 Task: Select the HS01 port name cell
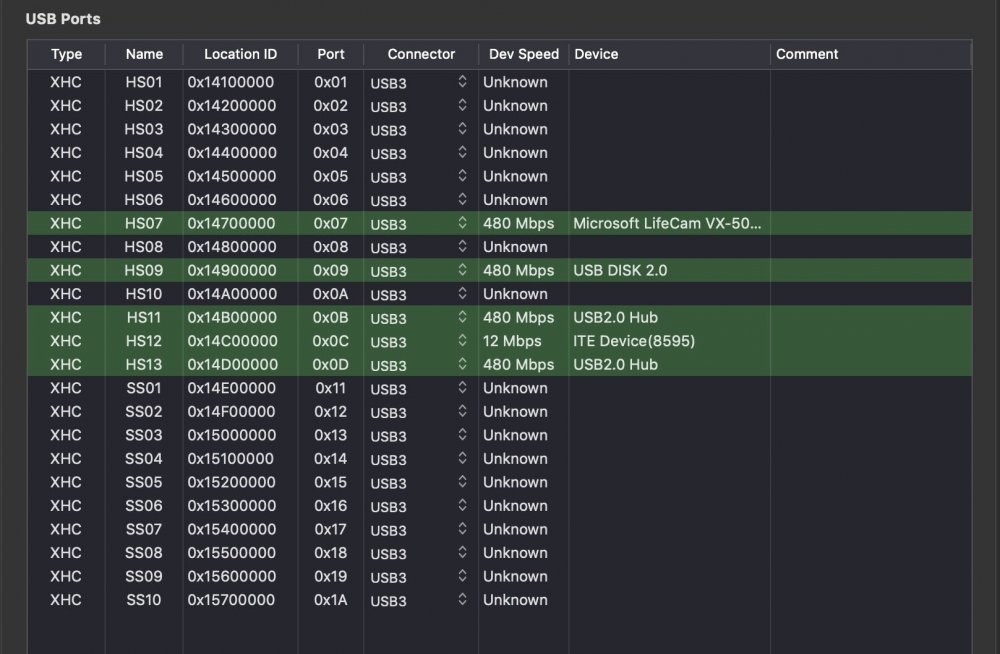[x=143, y=82]
